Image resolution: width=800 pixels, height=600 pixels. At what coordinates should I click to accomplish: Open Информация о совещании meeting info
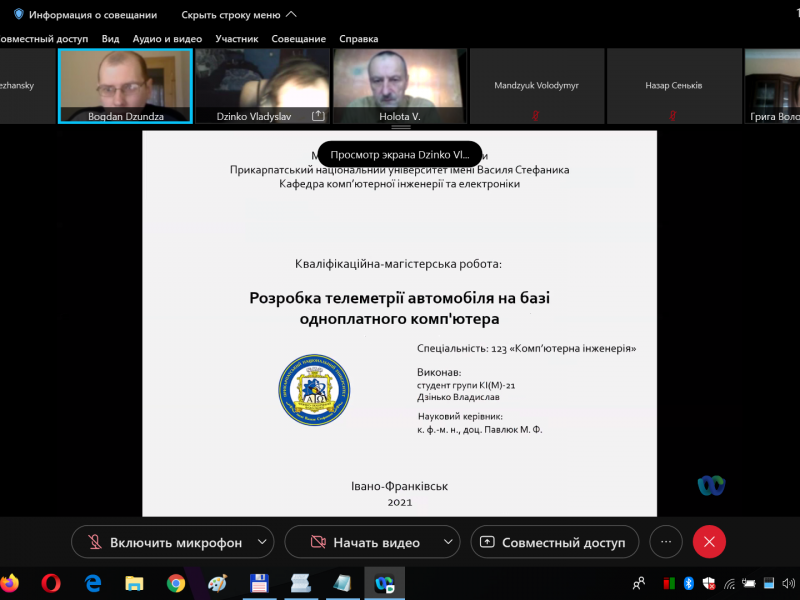click(85, 15)
